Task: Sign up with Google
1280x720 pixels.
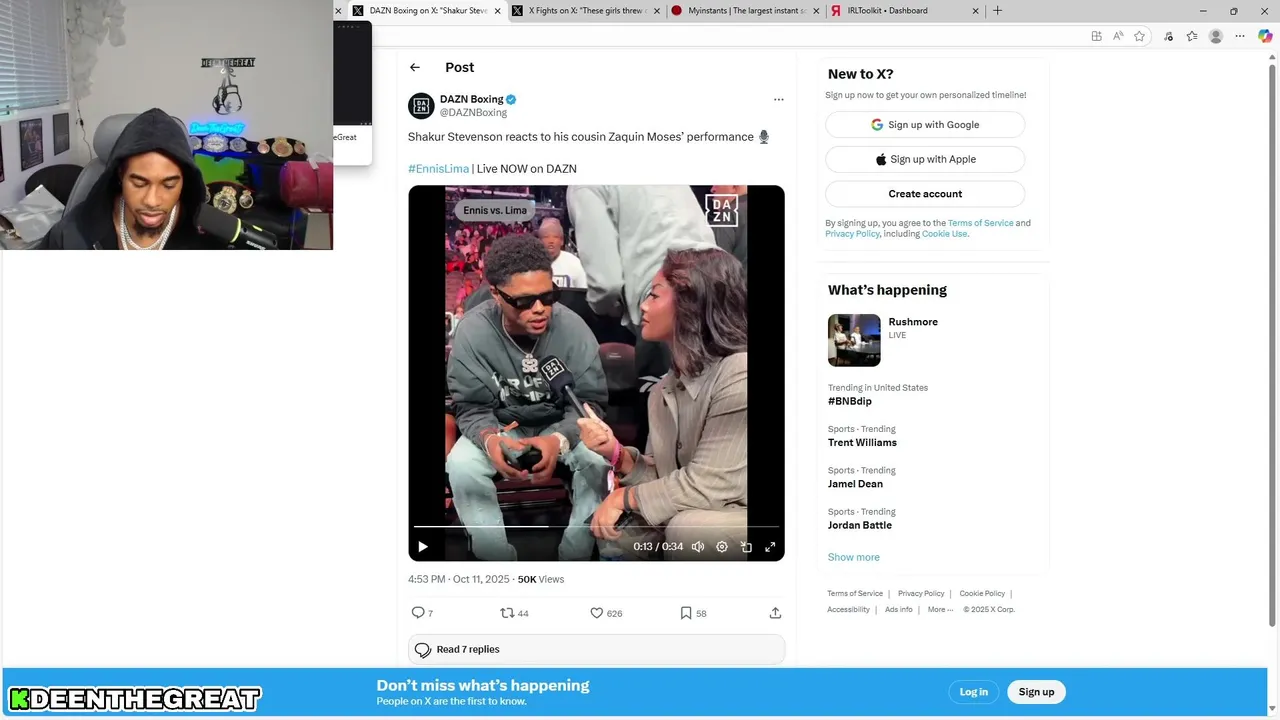Action: pos(925,125)
